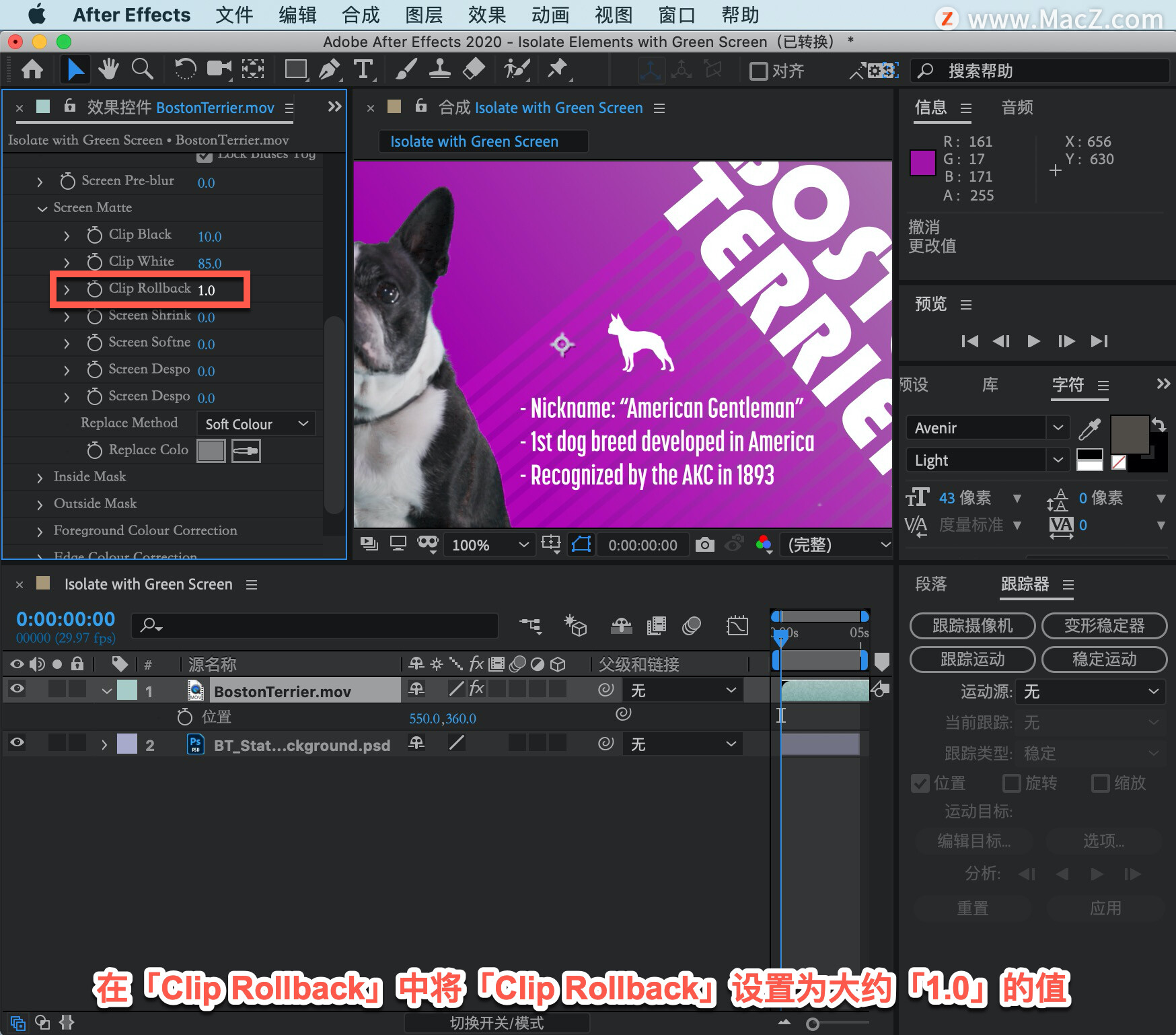
Task: Toggle the effect controls panel lock icon
Action: coord(69,106)
